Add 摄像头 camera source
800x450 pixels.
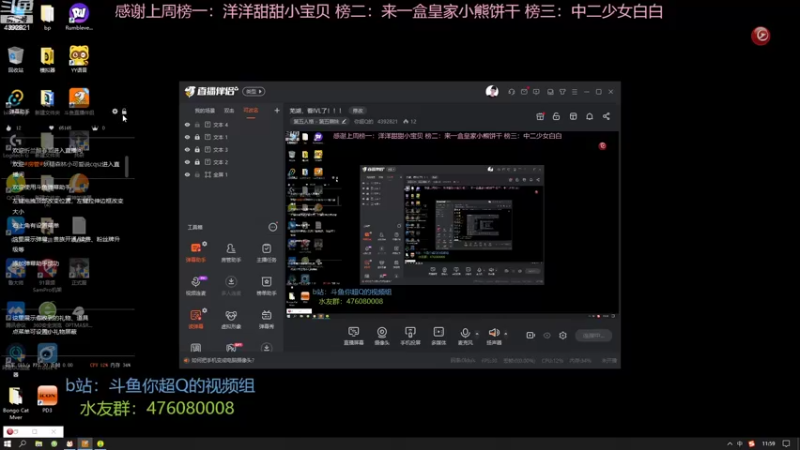[x=382, y=336]
